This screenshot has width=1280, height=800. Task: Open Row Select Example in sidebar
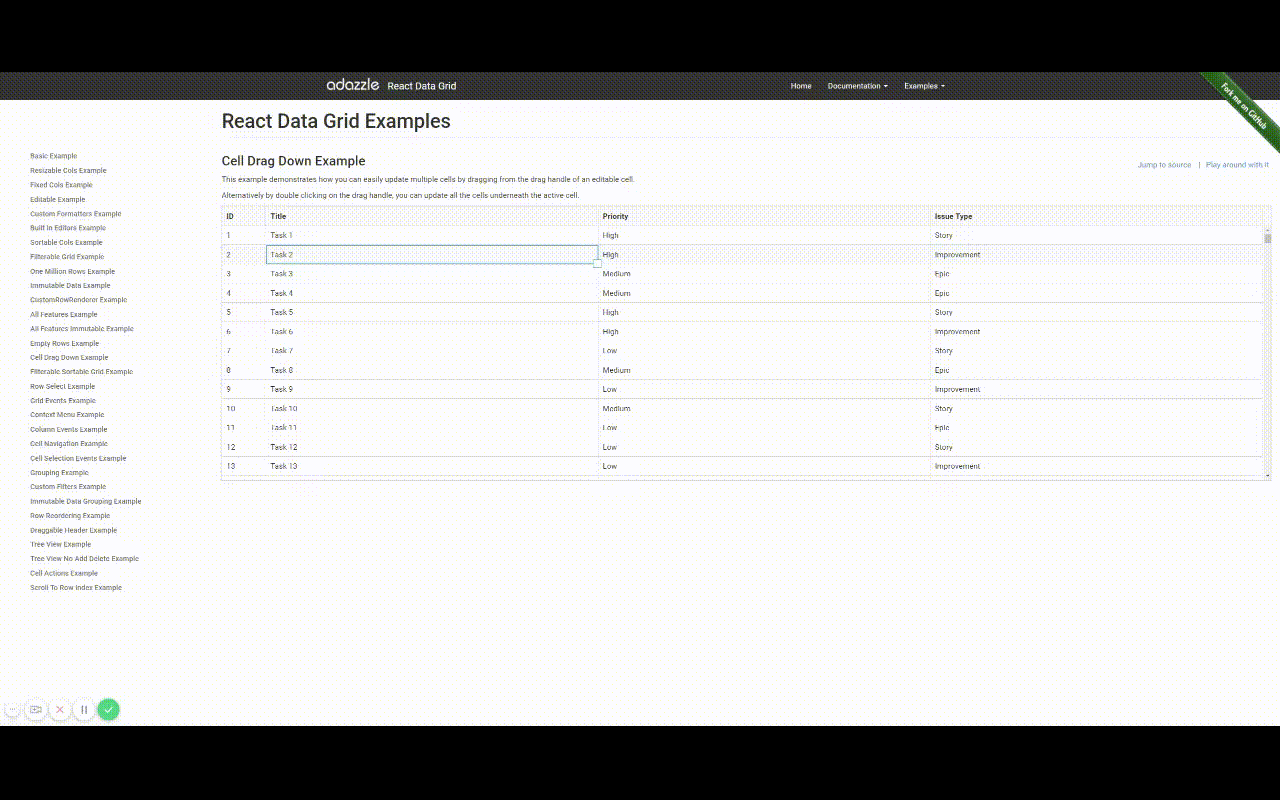pyautogui.click(x=62, y=386)
